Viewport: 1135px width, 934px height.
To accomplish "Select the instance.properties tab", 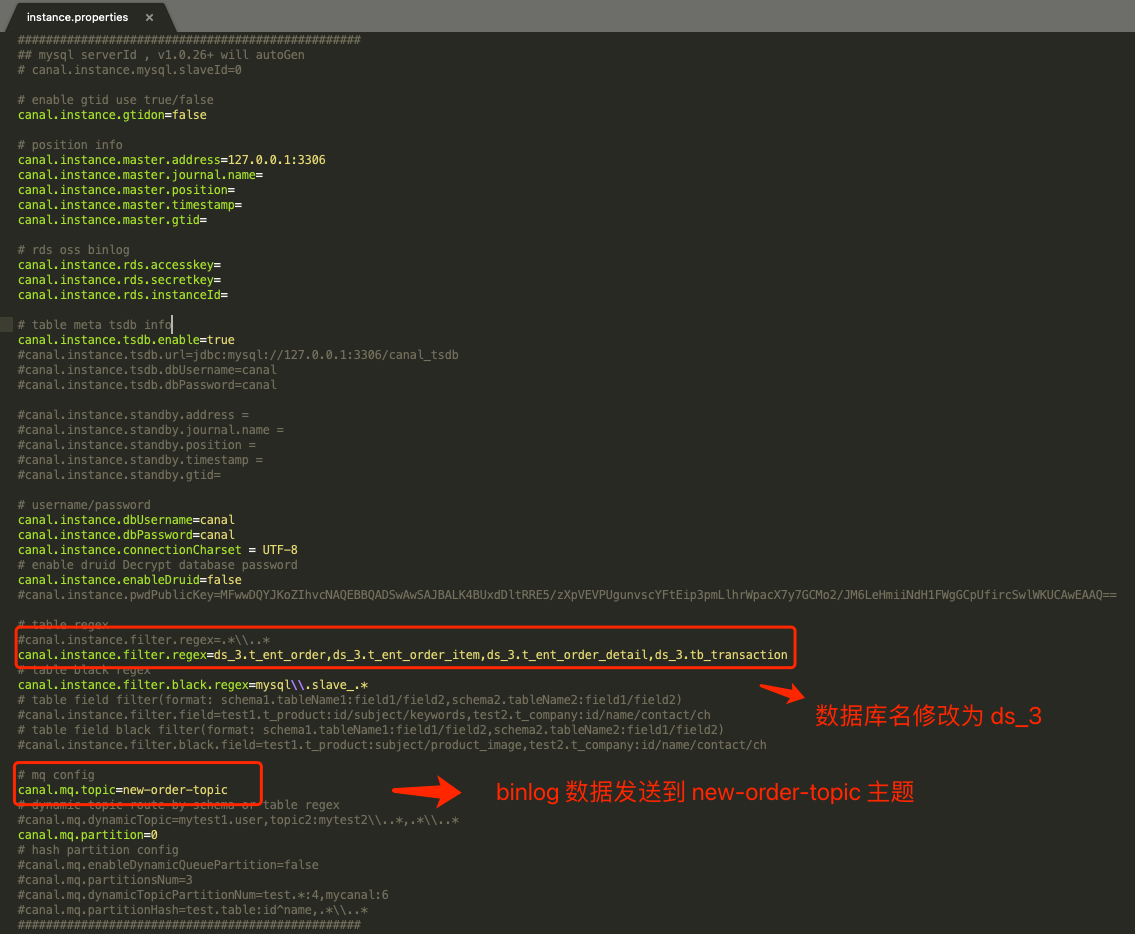I will tap(78, 18).
